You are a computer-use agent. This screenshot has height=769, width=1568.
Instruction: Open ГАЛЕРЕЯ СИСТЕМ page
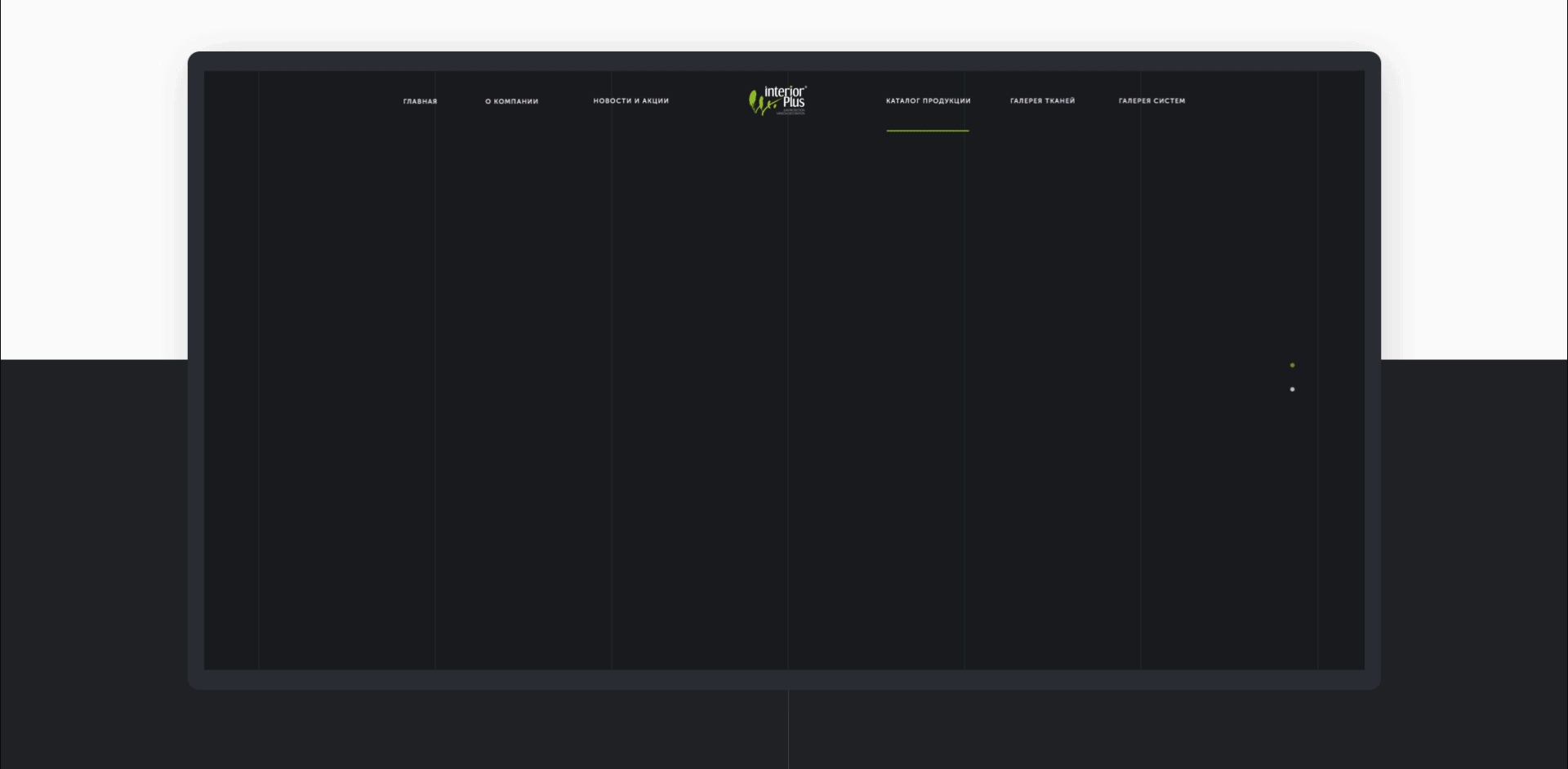coord(1151,100)
